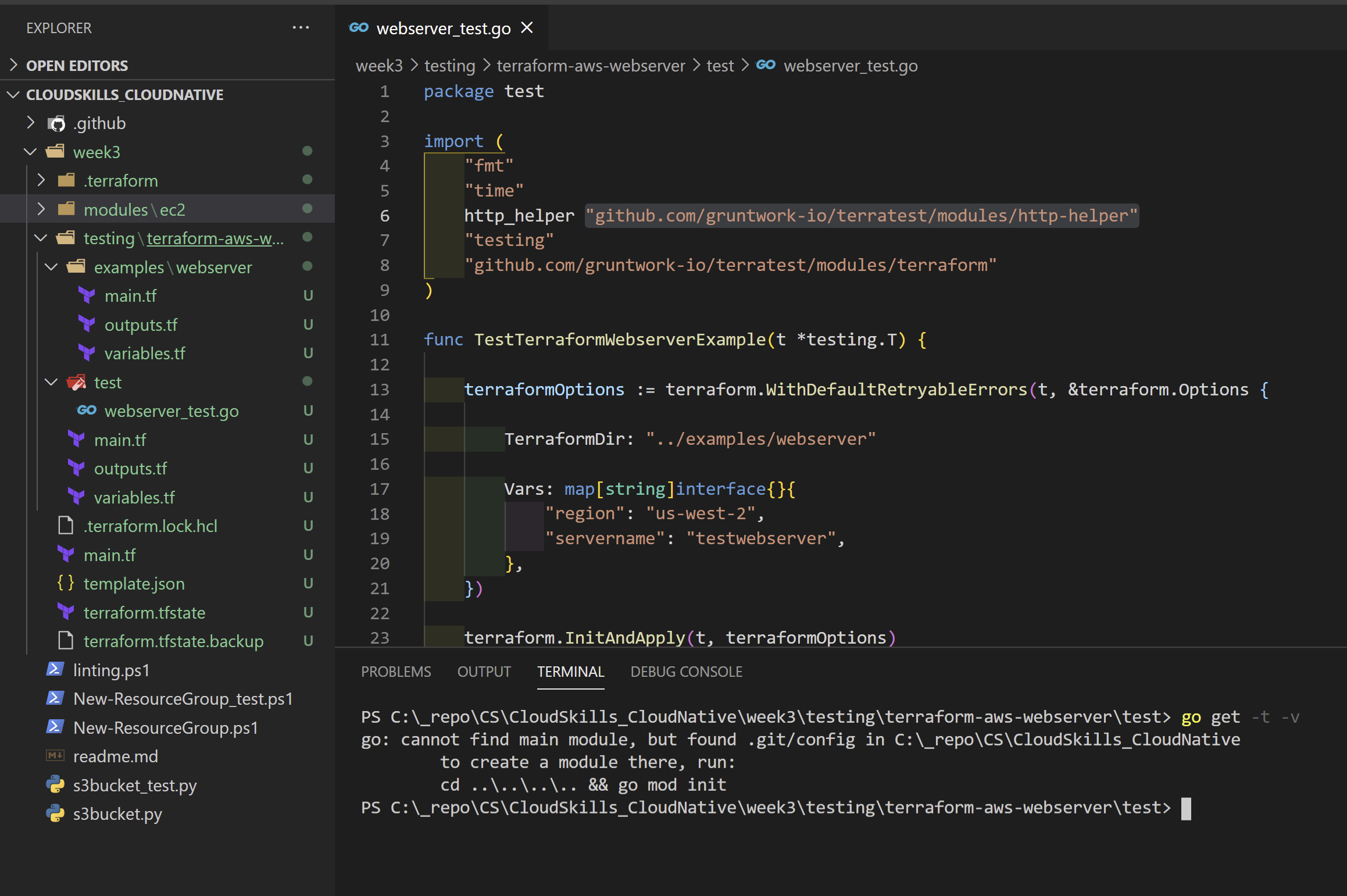Click Go icon in the editor tab
This screenshot has height=896, width=1347.
359,27
